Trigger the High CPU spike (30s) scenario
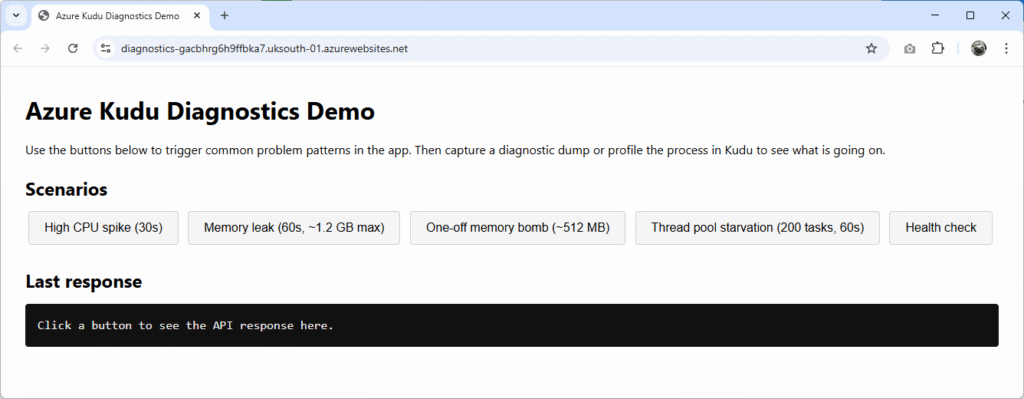Image resolution: width=1024 pixels, height=399 pixels. coord(103,228)
